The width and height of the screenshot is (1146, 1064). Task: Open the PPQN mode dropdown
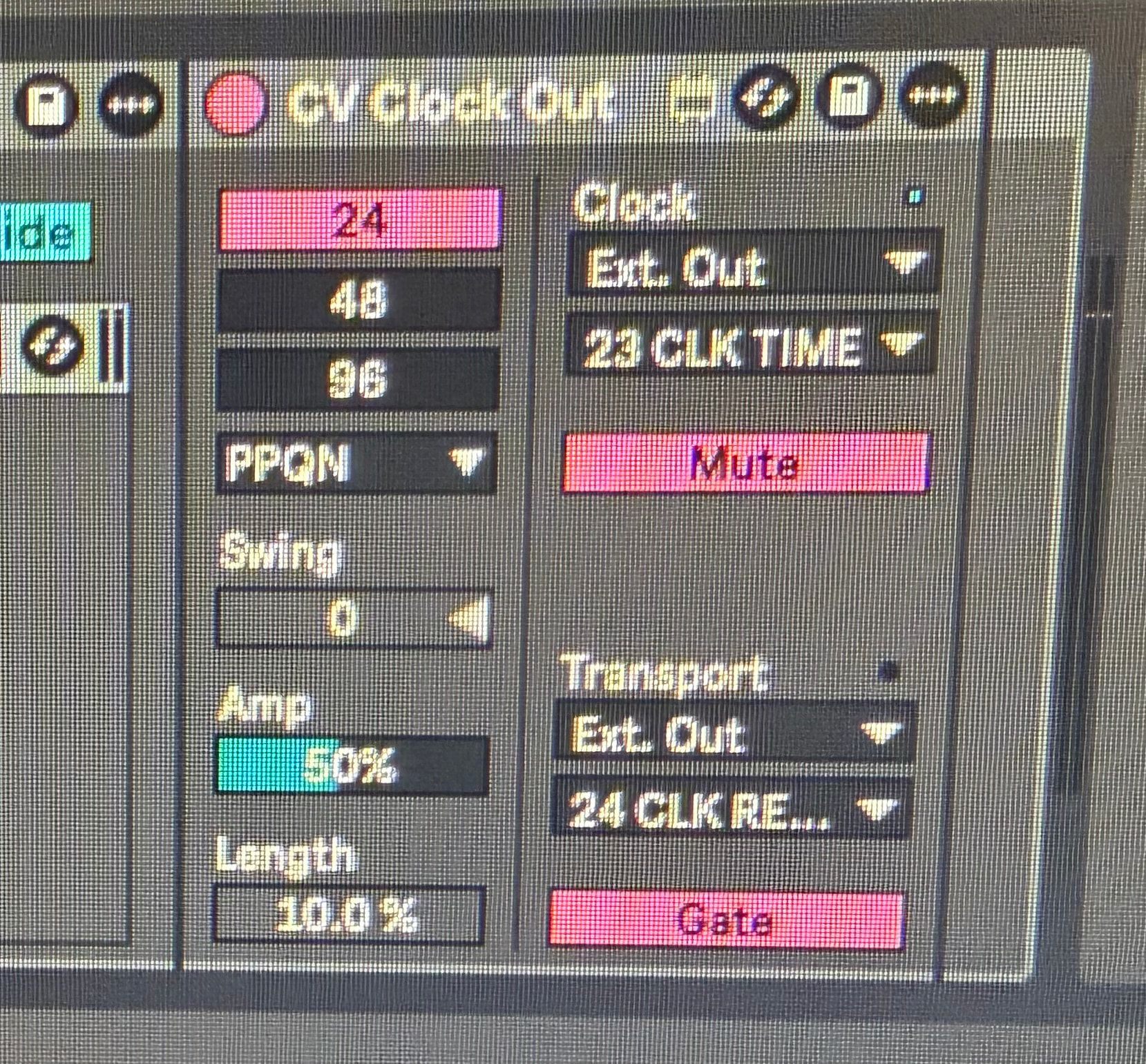[356, 463]
